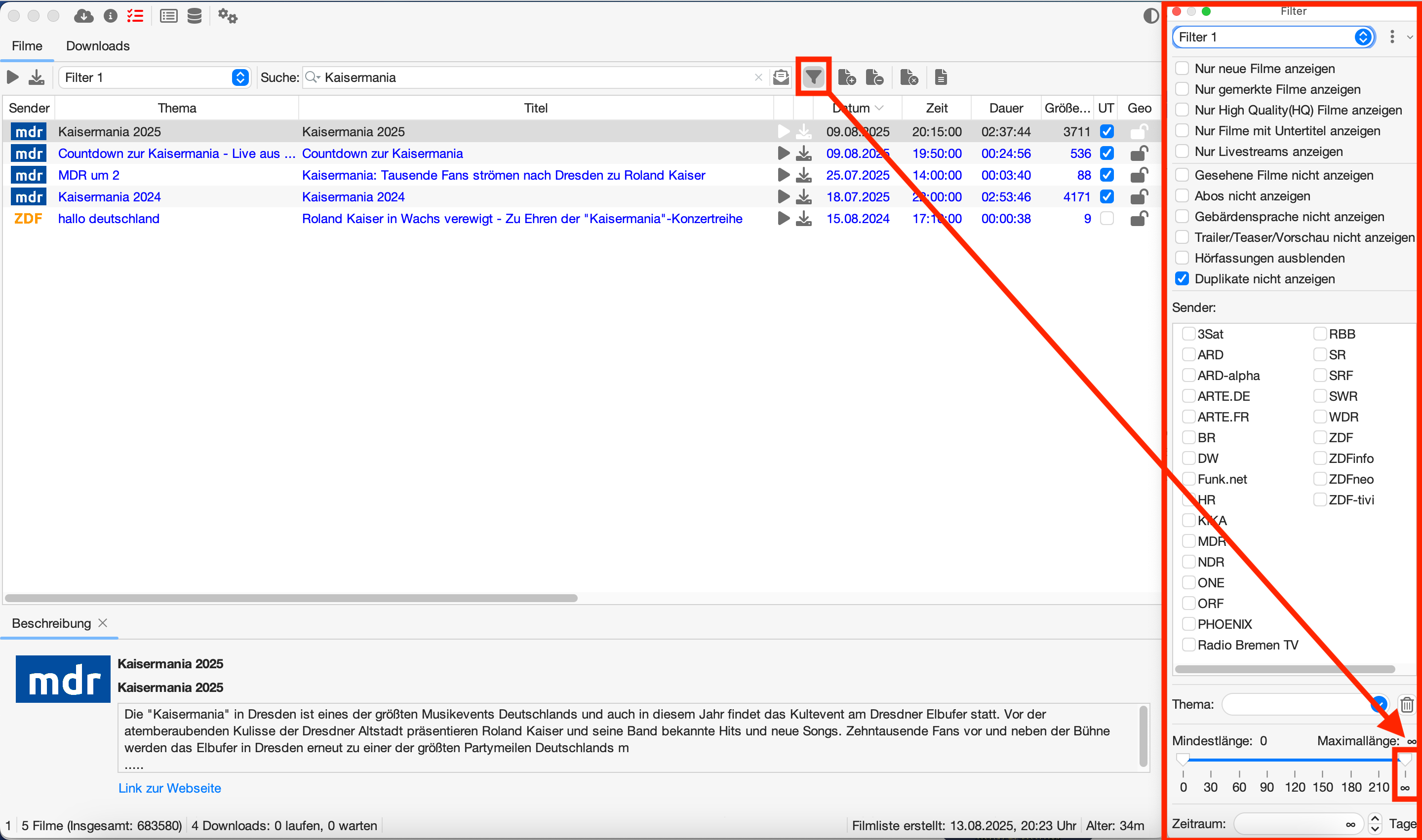1422x840 pixels.
Task: Enable Nur Livestreams anzeigen
Action: [1182, 152]
